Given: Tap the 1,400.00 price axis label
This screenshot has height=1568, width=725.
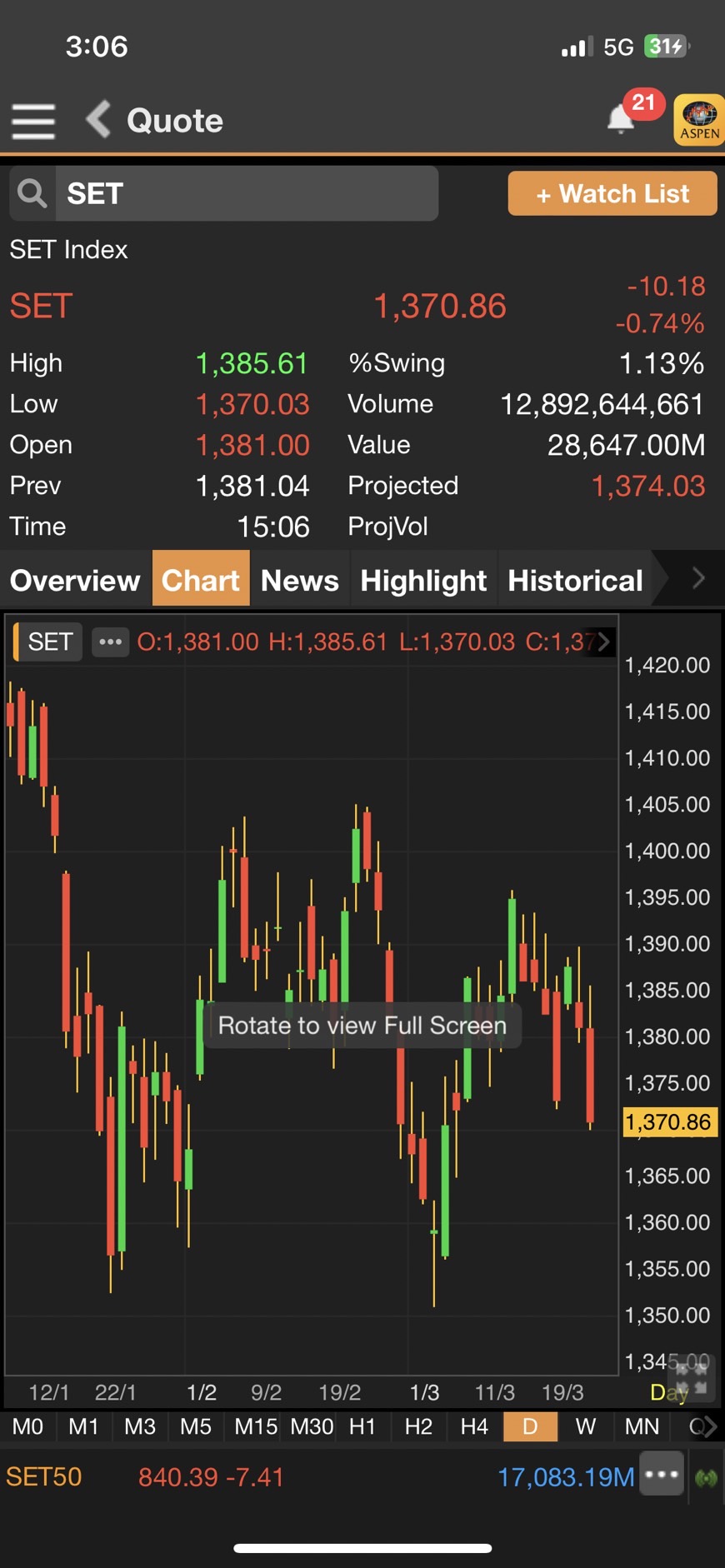Looking at the screenshot, I should pyautogui.click(x=667, y=851).
